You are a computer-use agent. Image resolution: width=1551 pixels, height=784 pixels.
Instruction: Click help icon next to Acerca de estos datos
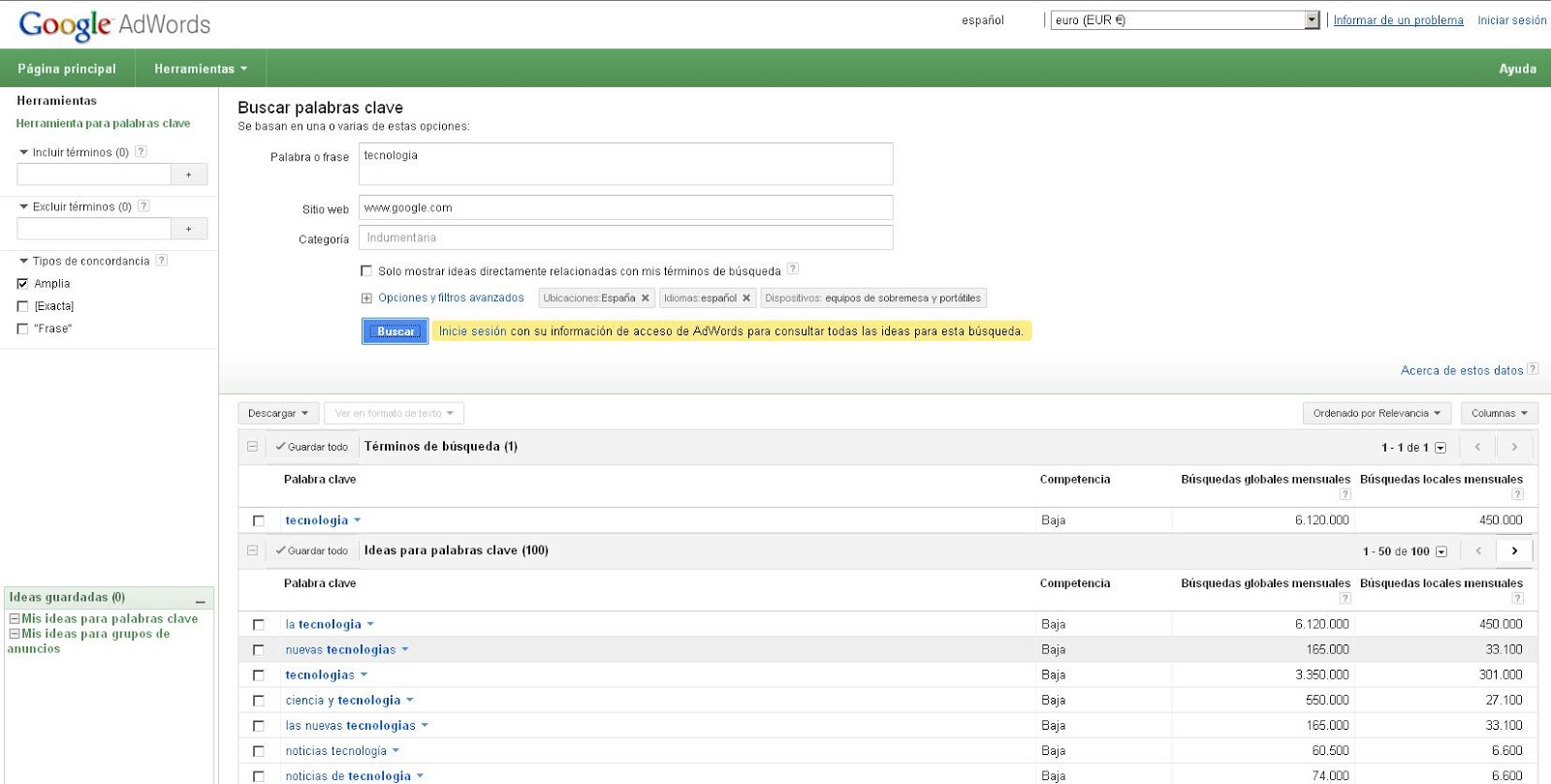[1533, 368]
